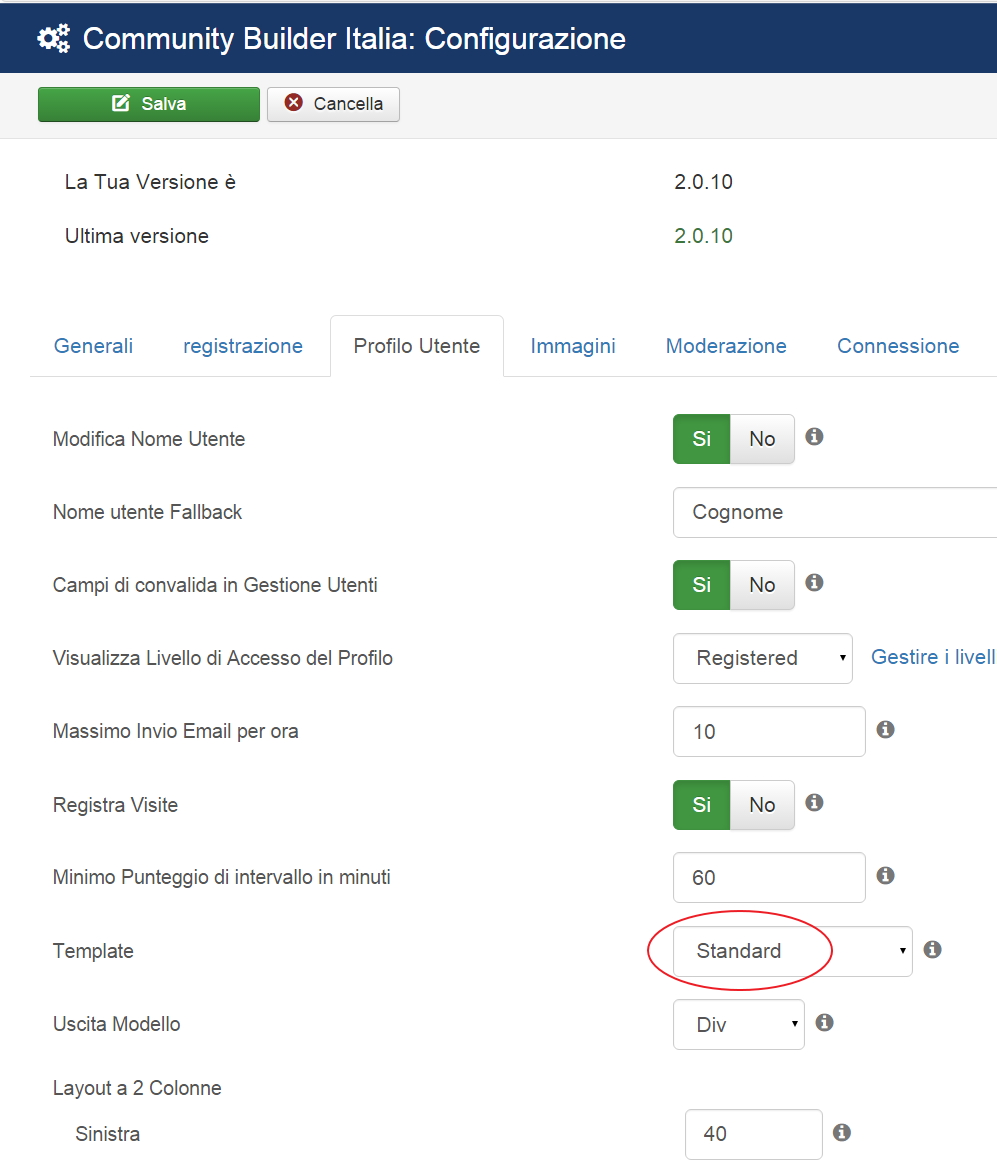Click the gears icon in the header

click(x=54, y=38)
